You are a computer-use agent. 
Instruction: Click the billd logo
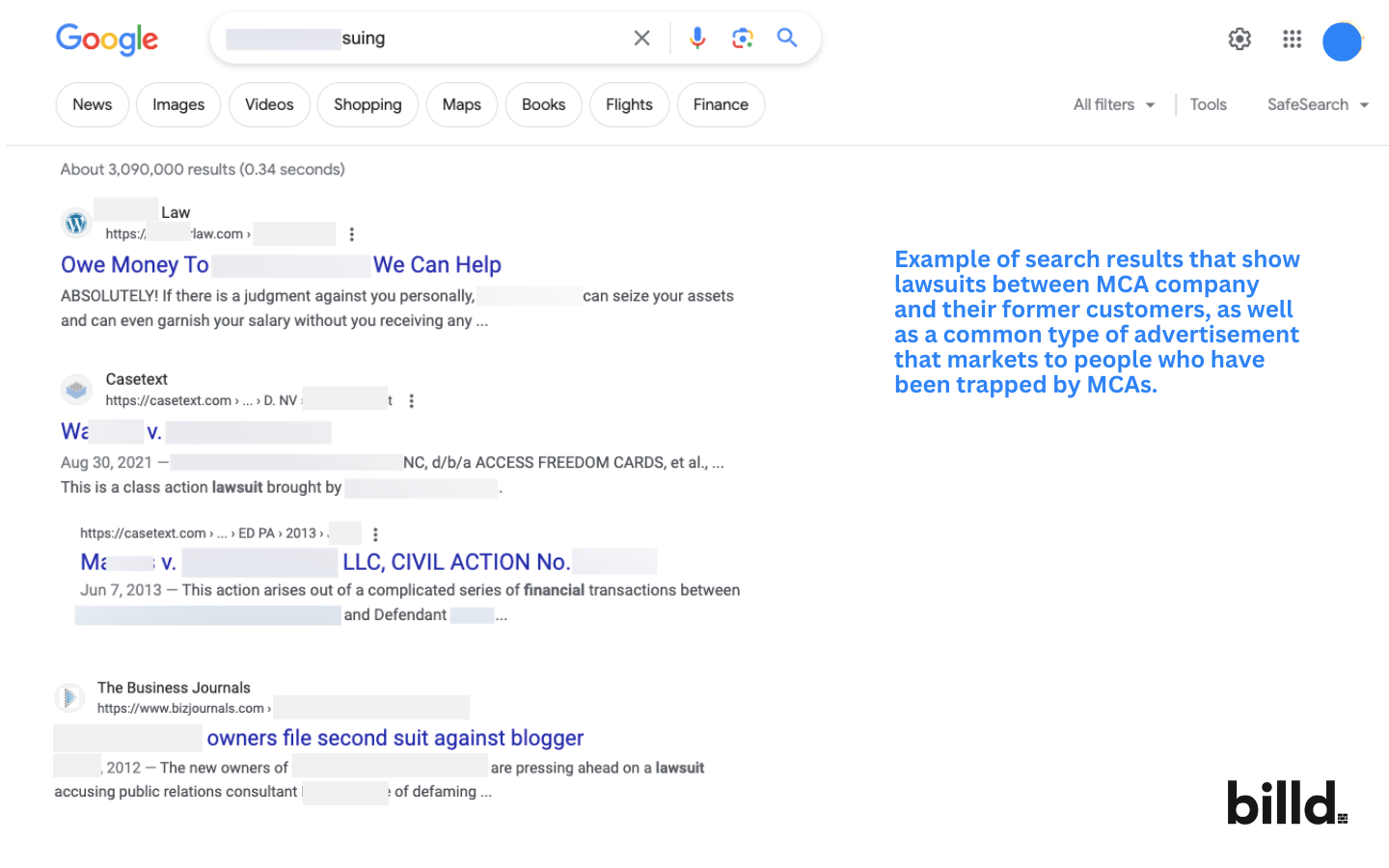tap(1287, 802)
